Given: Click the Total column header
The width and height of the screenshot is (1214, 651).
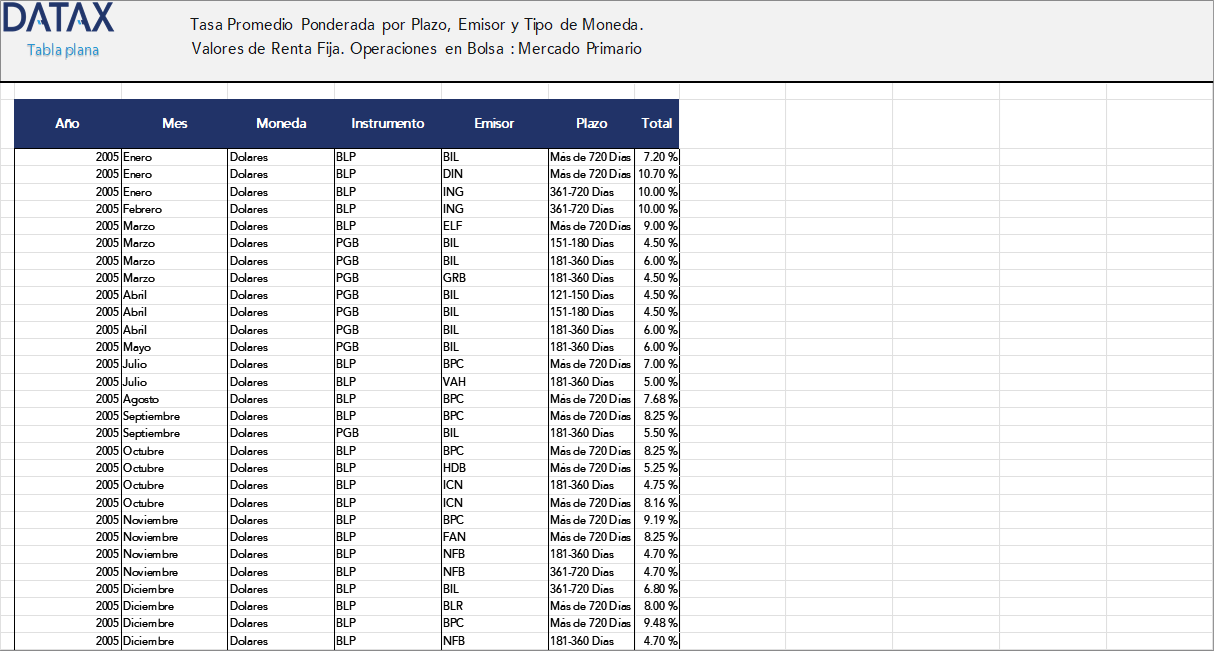Looking at the screenshot, I should point(657,123).
